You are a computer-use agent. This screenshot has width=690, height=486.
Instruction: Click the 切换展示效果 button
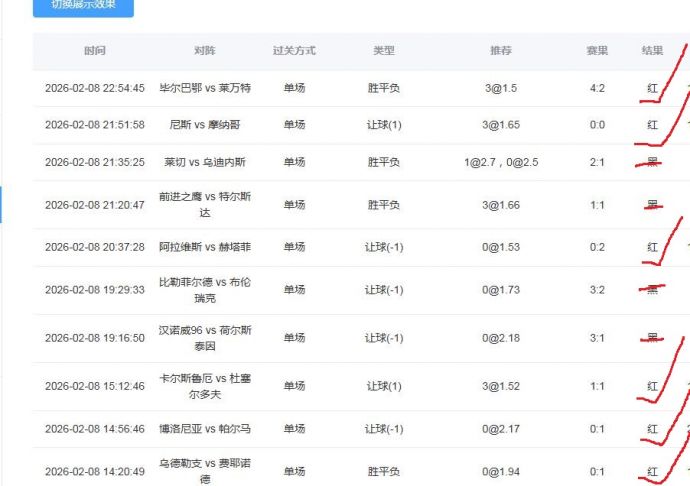coord(83,5)
